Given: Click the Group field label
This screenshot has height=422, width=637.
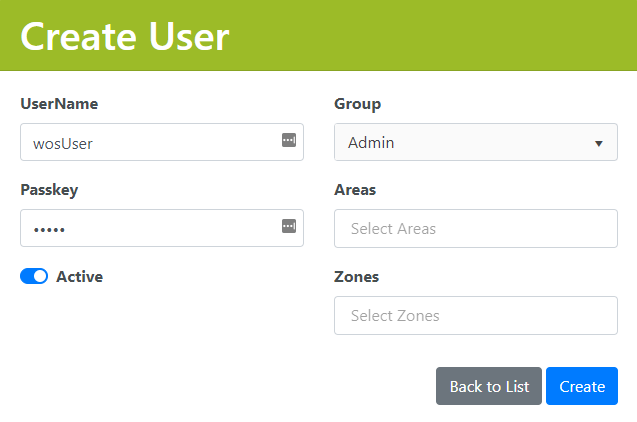Looking at the screenshot, I should (x=357, y=104).
